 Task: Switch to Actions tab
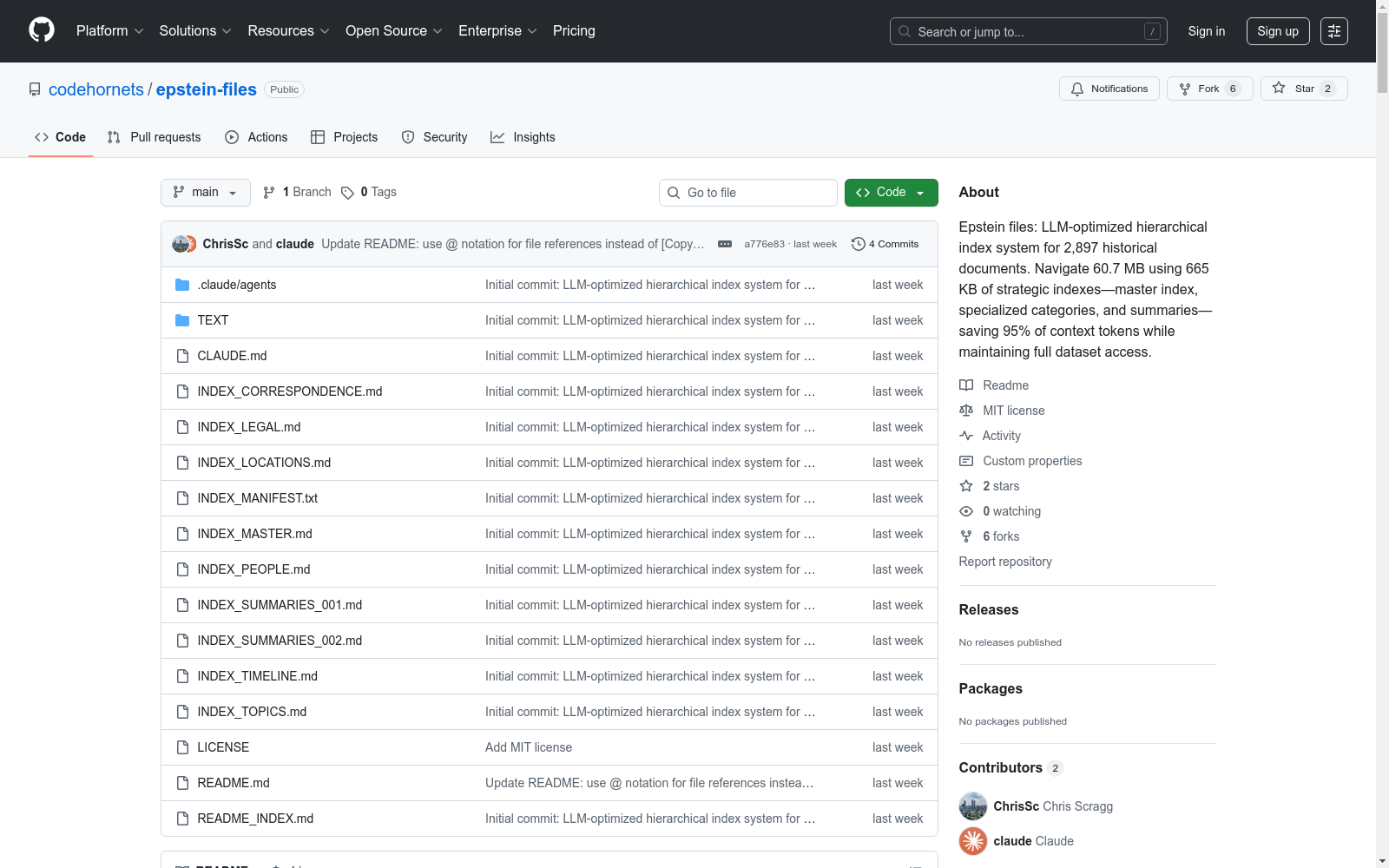pyautogui.click(x=256, y=137)
